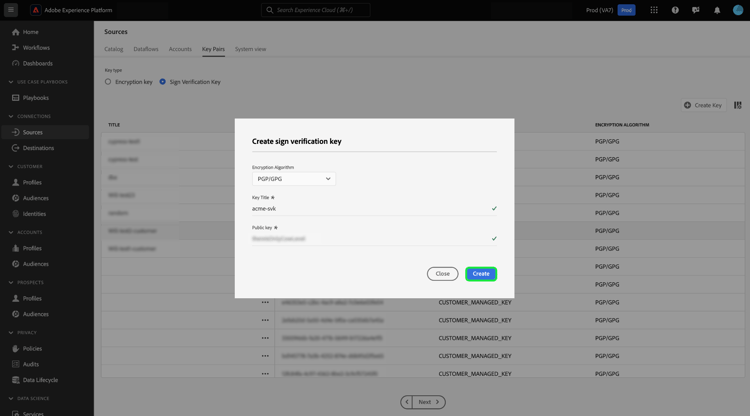Click Next pagination button
Screen dimensions: 750x416
429,402
